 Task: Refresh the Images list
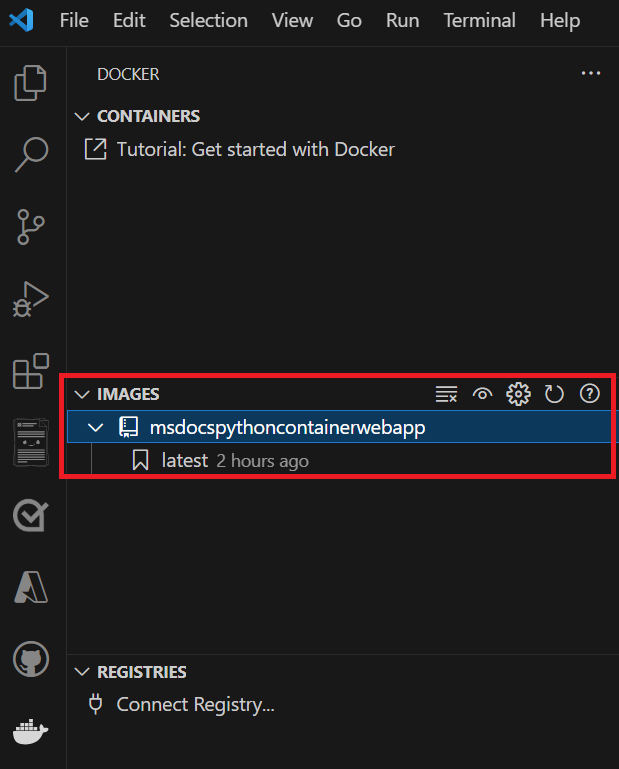click(x=554, y=394)
